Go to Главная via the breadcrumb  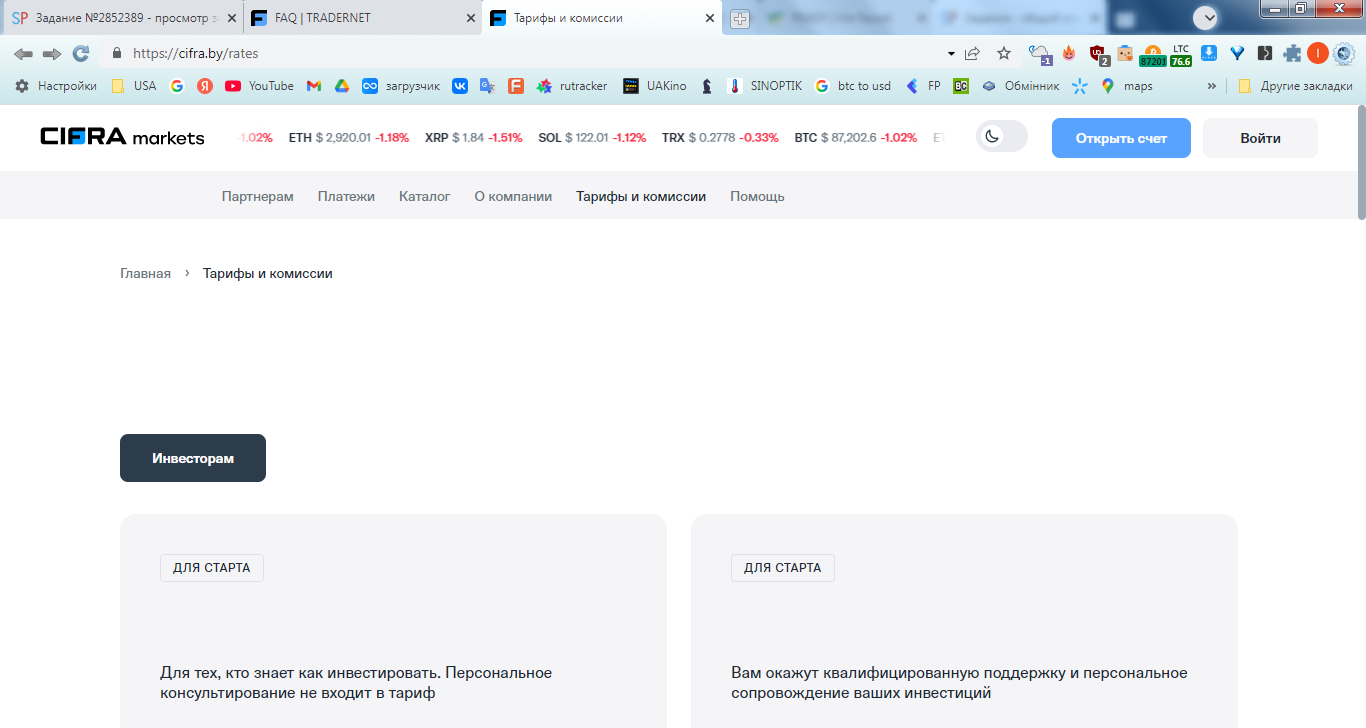(x=146, y=273)
